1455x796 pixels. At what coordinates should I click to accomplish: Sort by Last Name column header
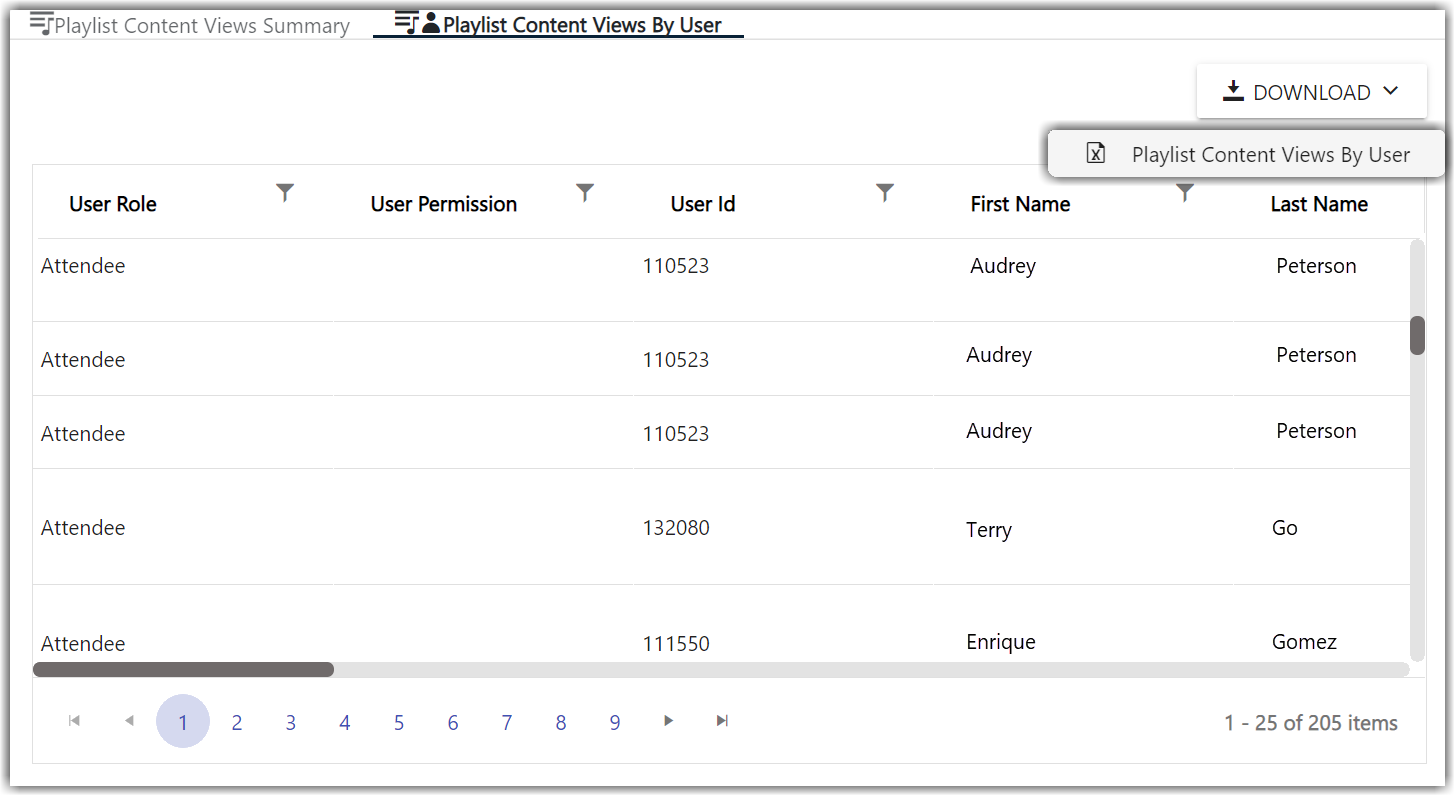tap(1319, 204)
